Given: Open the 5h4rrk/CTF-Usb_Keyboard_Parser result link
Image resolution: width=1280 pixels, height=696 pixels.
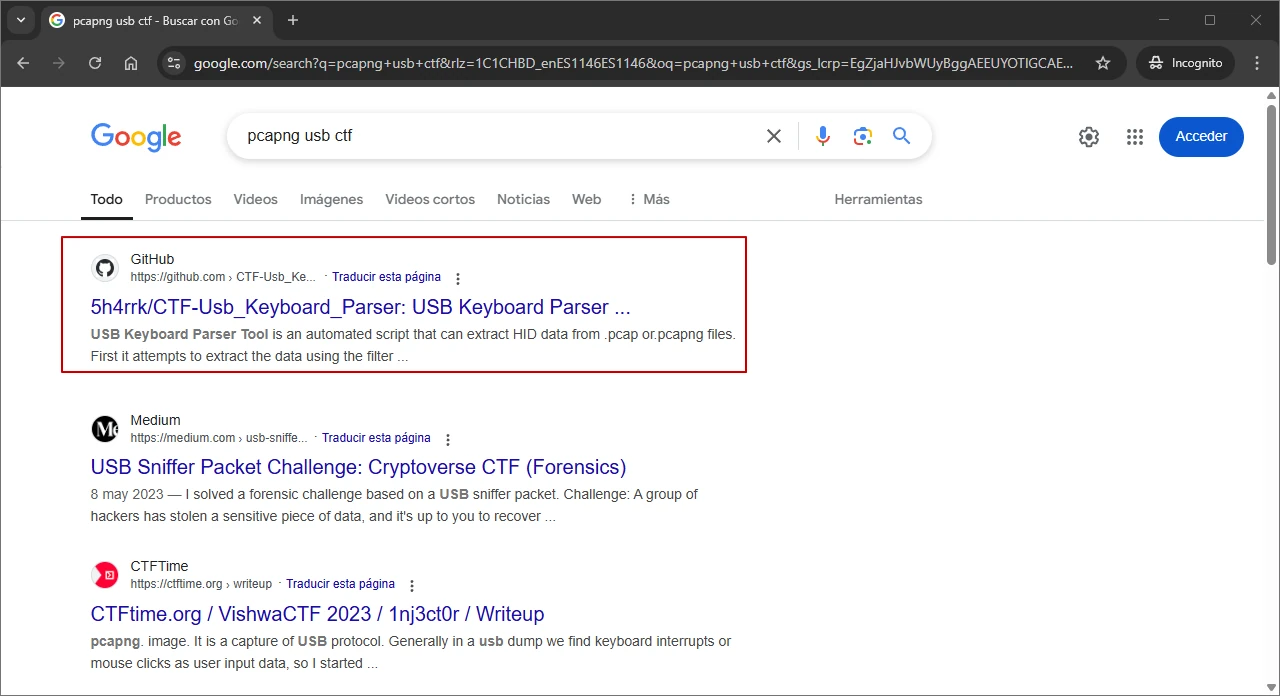Looking at the screenshot, I should (360, 307).
